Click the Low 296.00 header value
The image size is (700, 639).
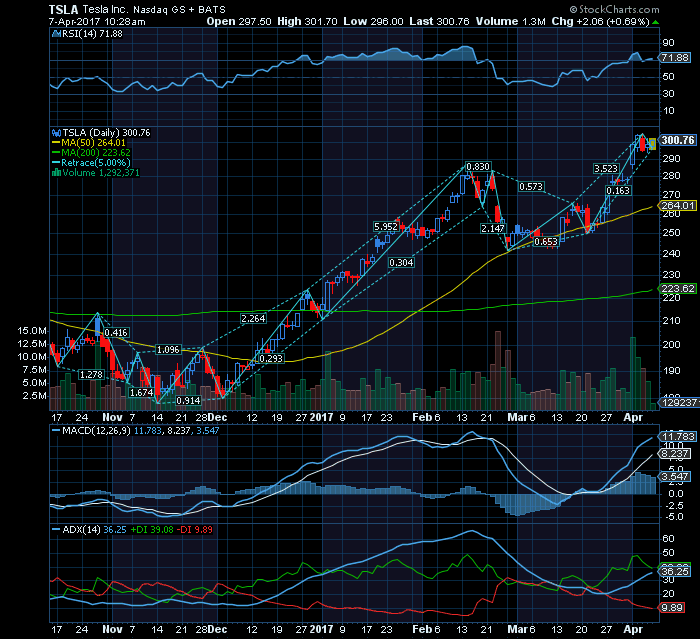click(373, 21)
